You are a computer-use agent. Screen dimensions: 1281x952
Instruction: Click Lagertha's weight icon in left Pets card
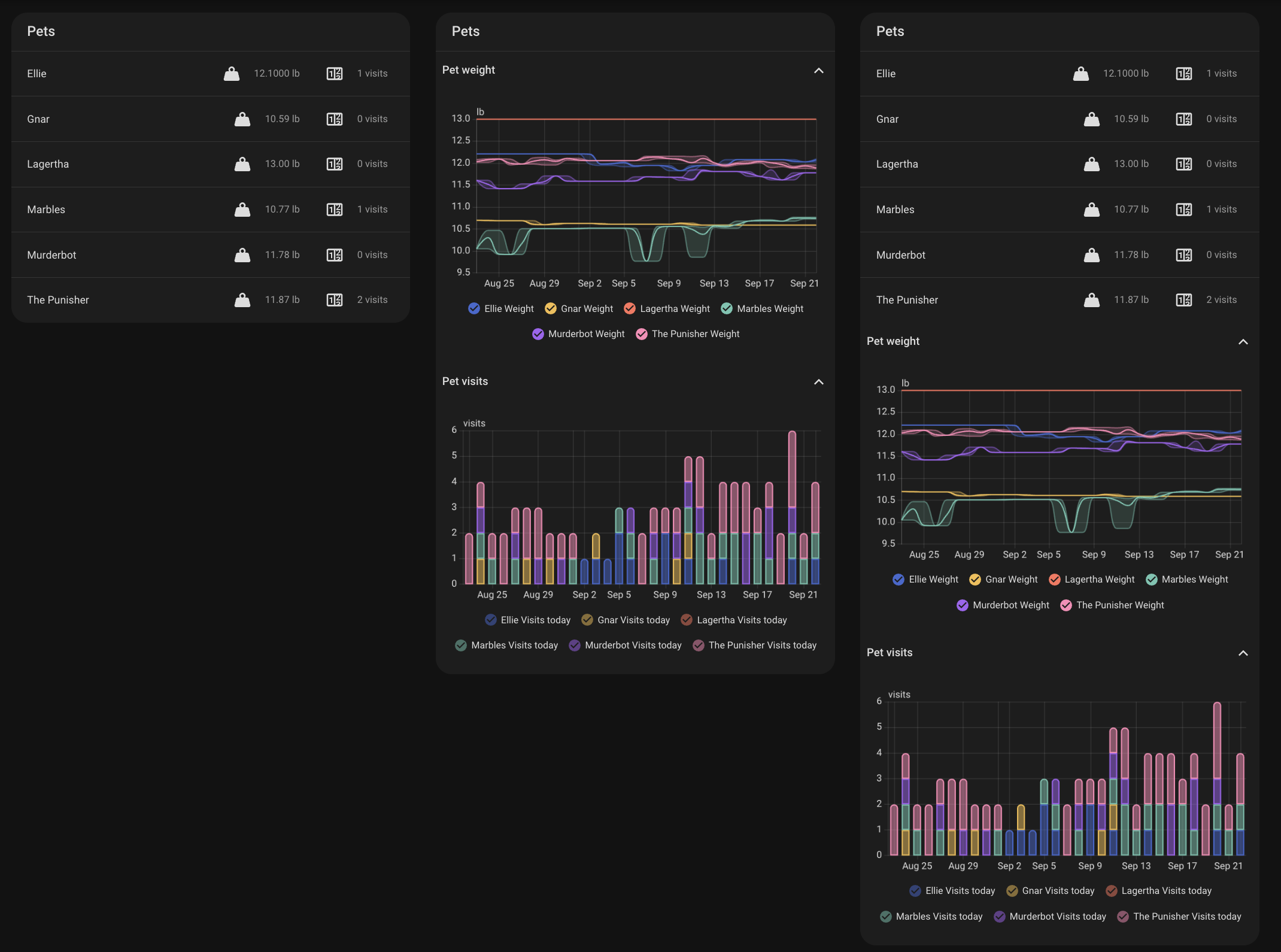click(x=242, y=164)
